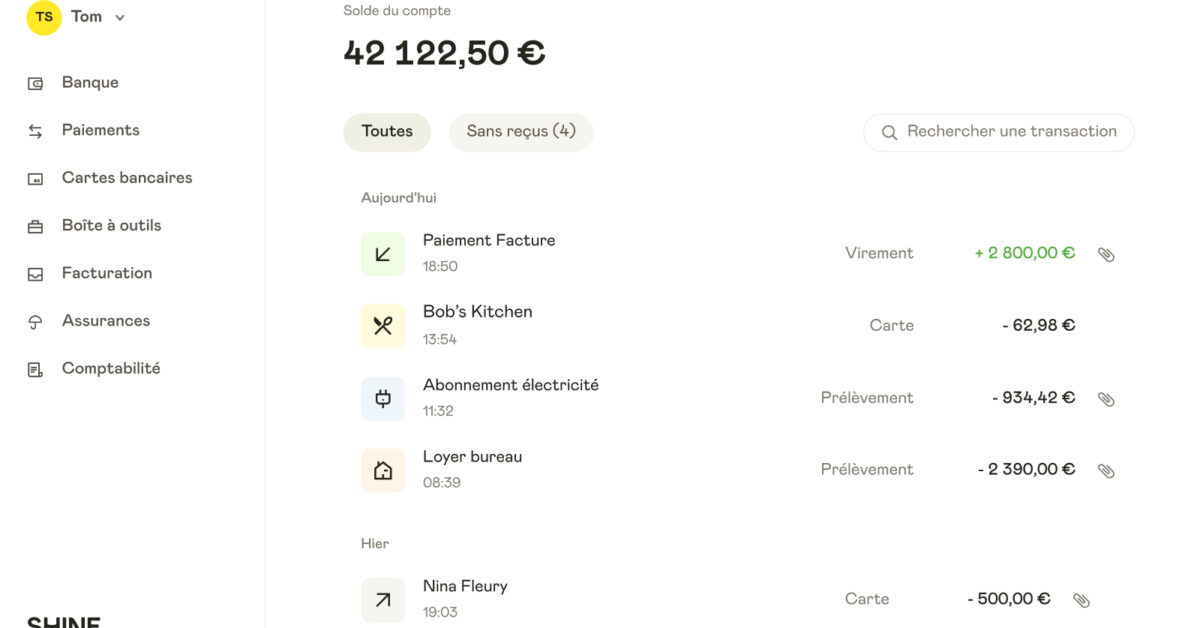
Task: Click the Rechercher une transaction search field
Action: [x=998, y=131]
